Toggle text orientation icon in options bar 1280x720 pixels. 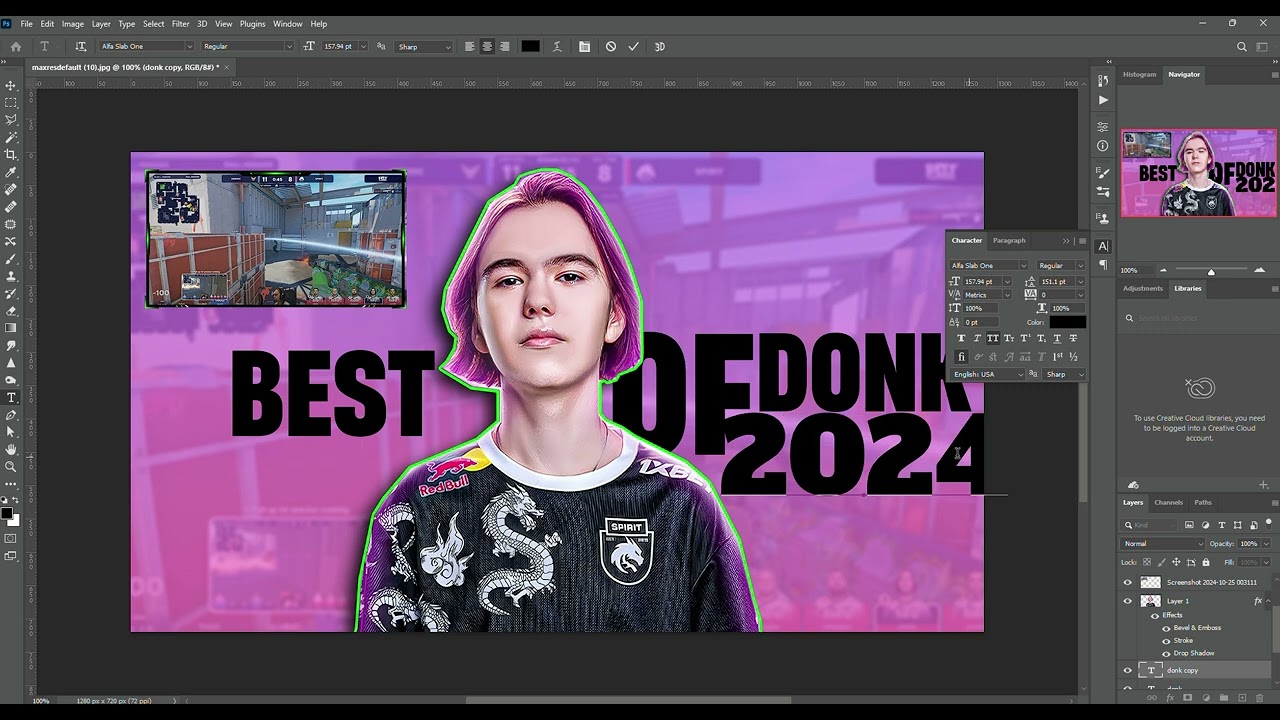[x=81, y=46]
